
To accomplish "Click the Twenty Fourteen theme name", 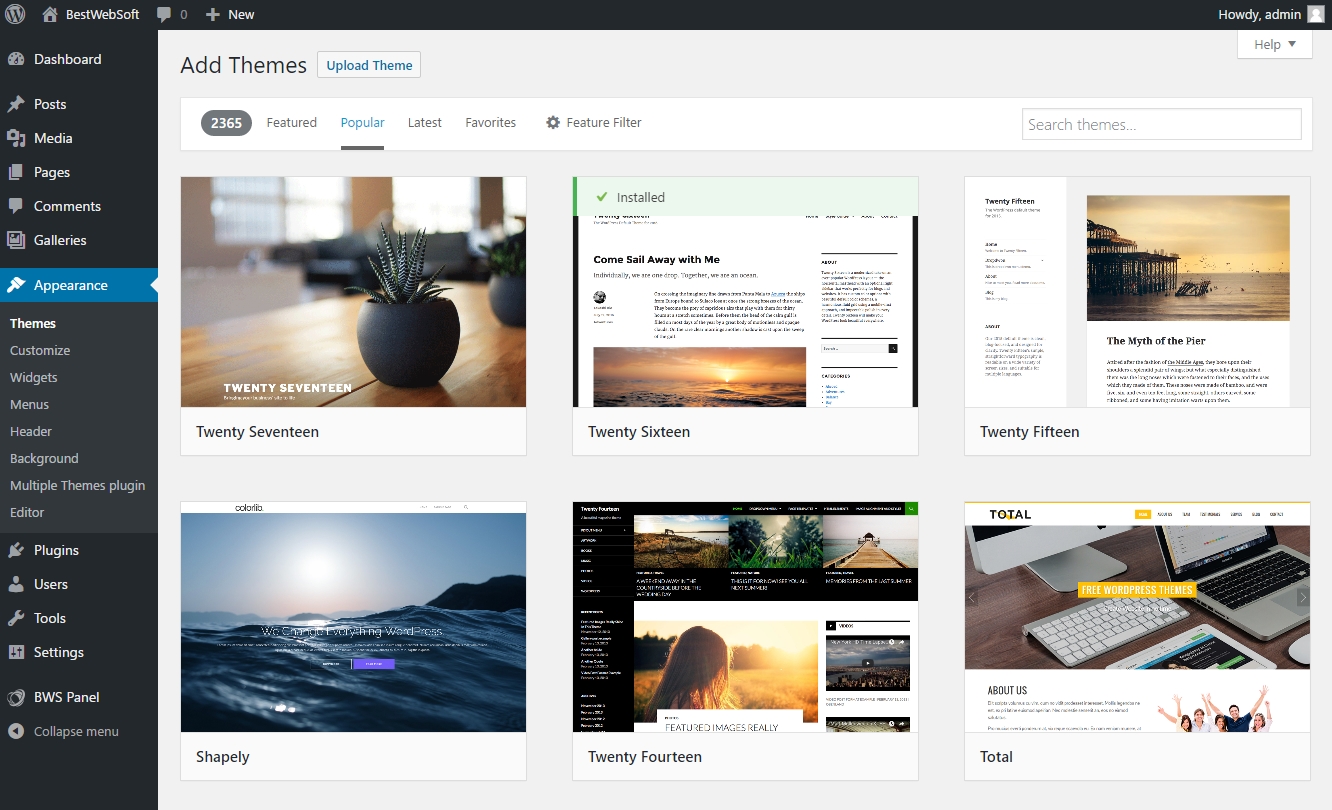I will tap(644, 757).
